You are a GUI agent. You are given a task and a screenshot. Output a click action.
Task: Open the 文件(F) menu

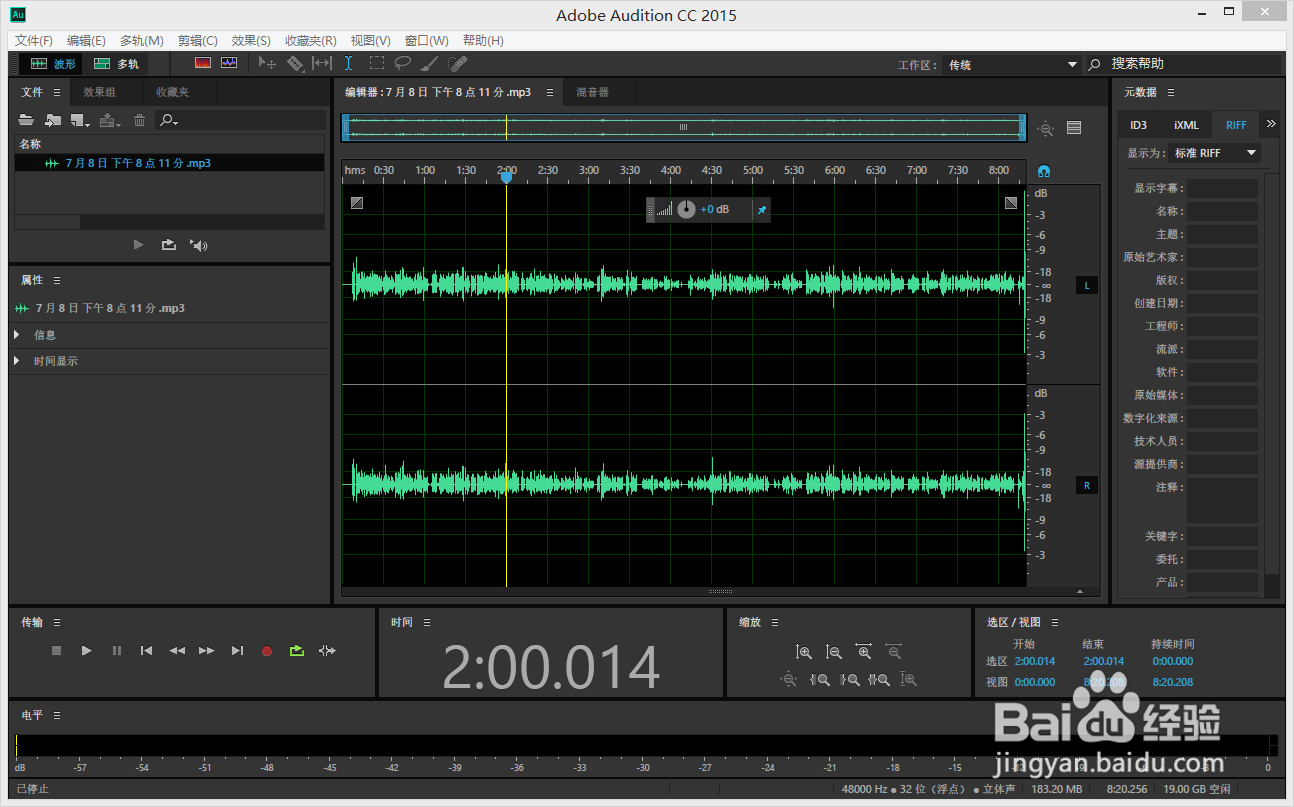click(34, 40)
